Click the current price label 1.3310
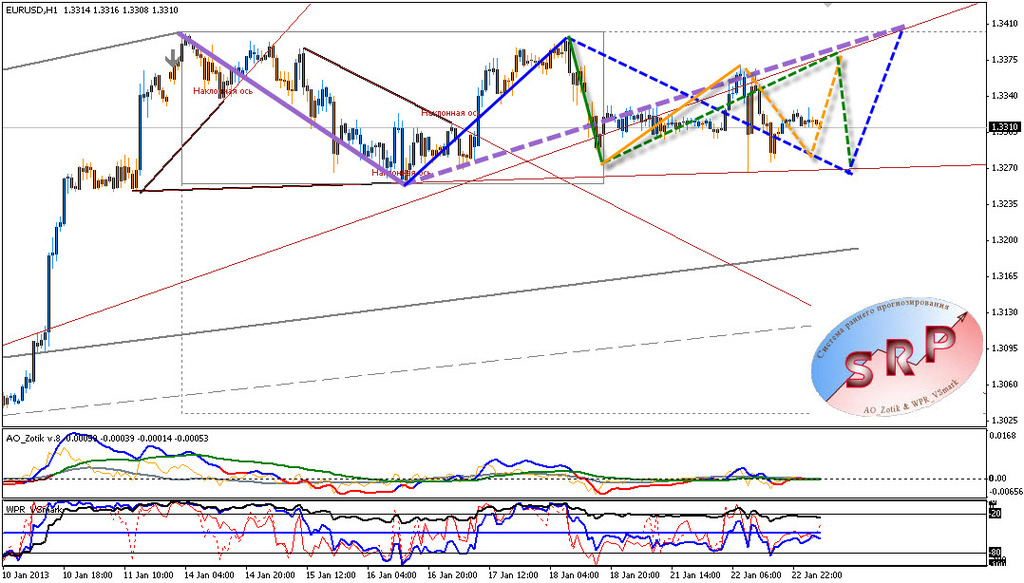 point(1003,127)
